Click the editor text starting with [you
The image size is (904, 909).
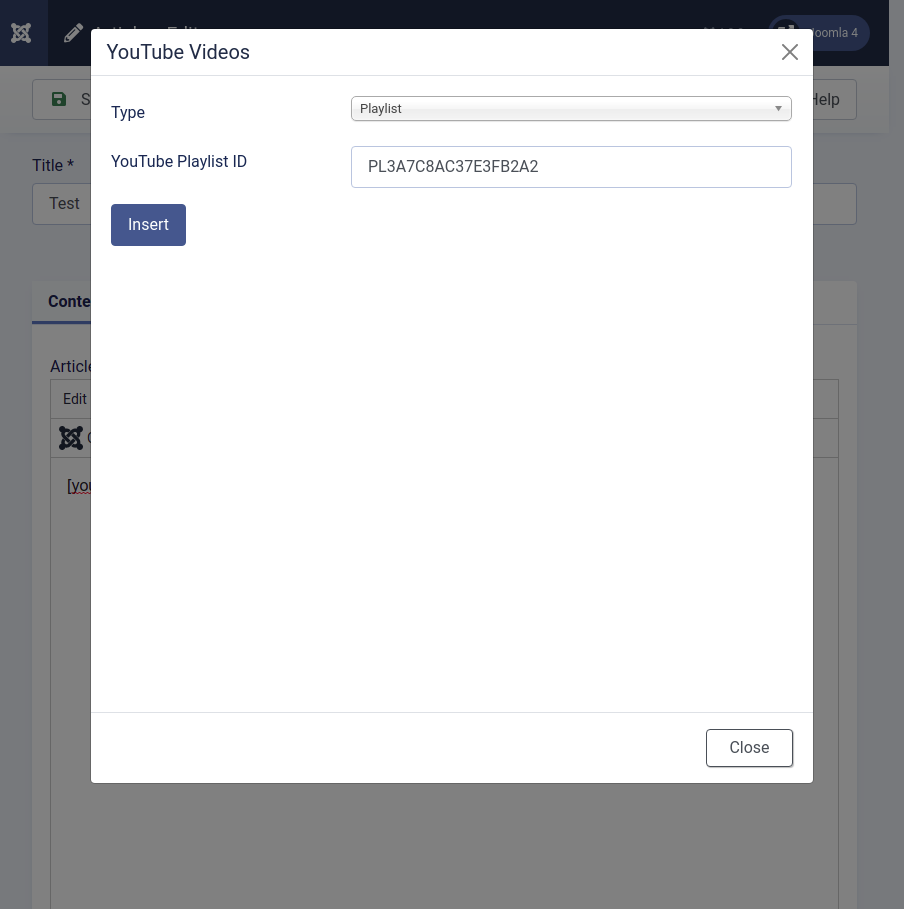click(79, 486)
